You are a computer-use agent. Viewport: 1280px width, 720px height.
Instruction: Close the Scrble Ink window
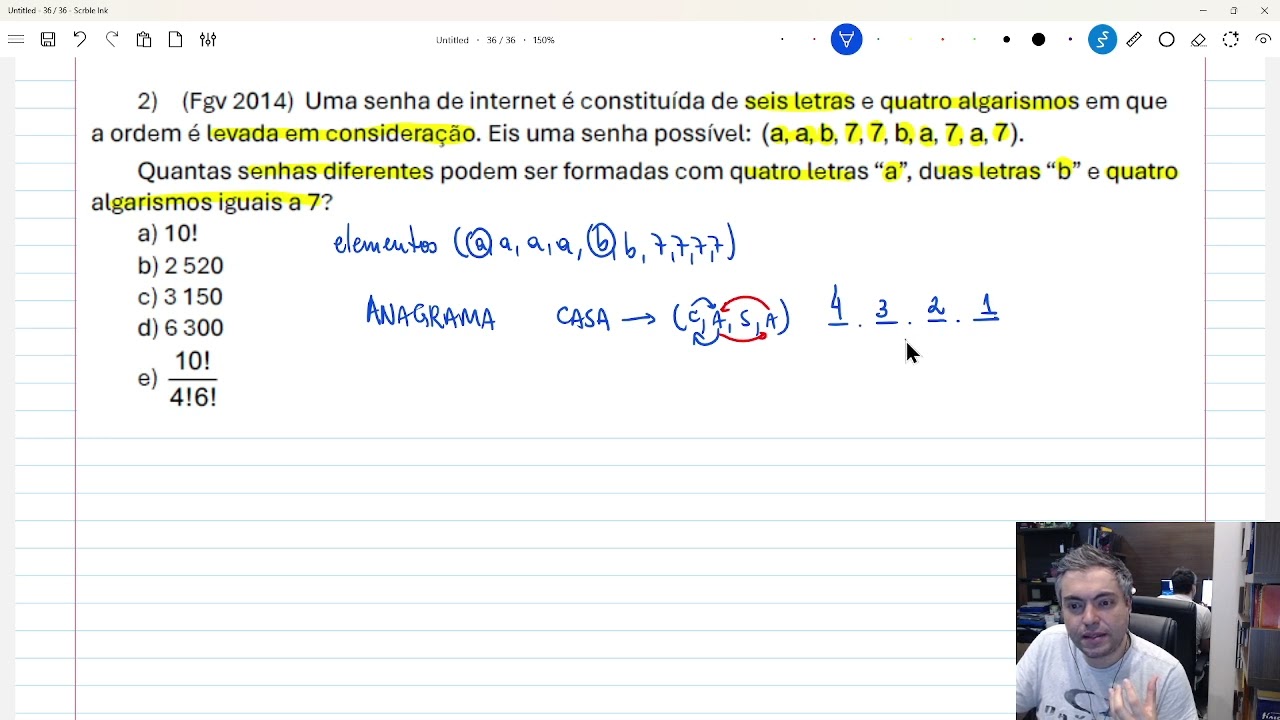tap(1264, 10)
